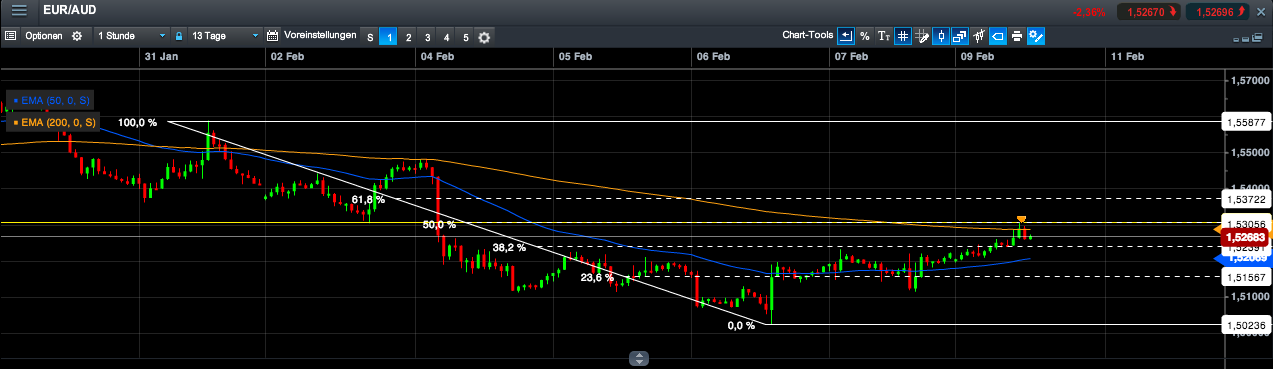Select the grid pencil drawing tool
The height and width of the screenshot is (369, 1273).
922,36
